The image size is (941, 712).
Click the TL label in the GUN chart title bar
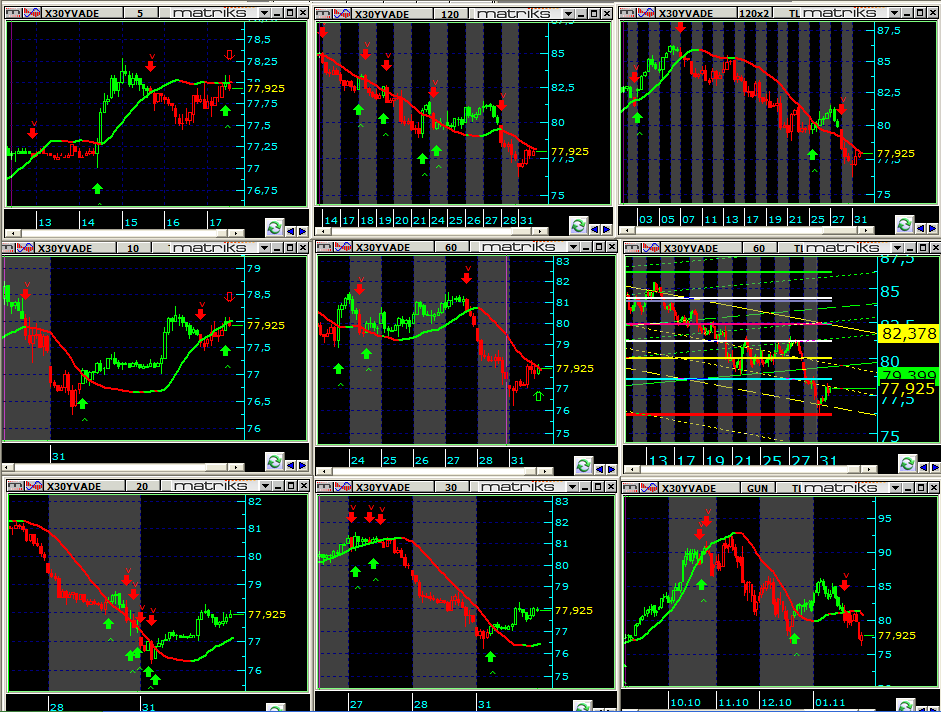(797, 487)
